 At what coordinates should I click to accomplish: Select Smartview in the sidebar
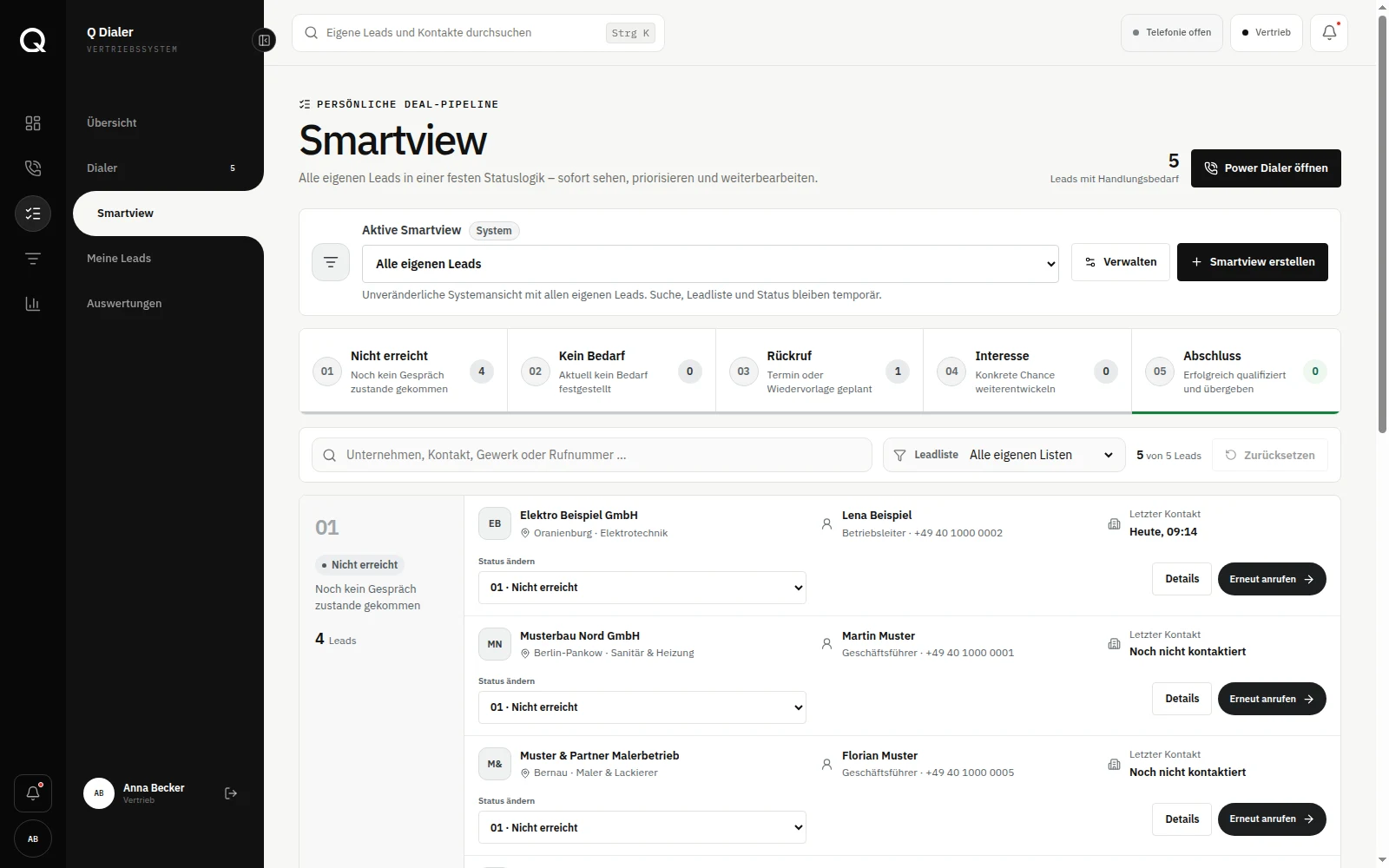tap(168, 214)
